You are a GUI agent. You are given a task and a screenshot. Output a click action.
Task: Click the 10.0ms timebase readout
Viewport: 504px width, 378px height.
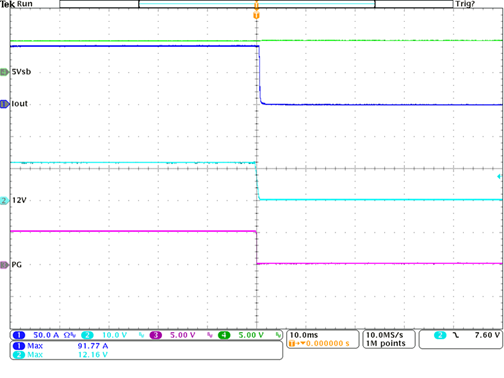304,335
